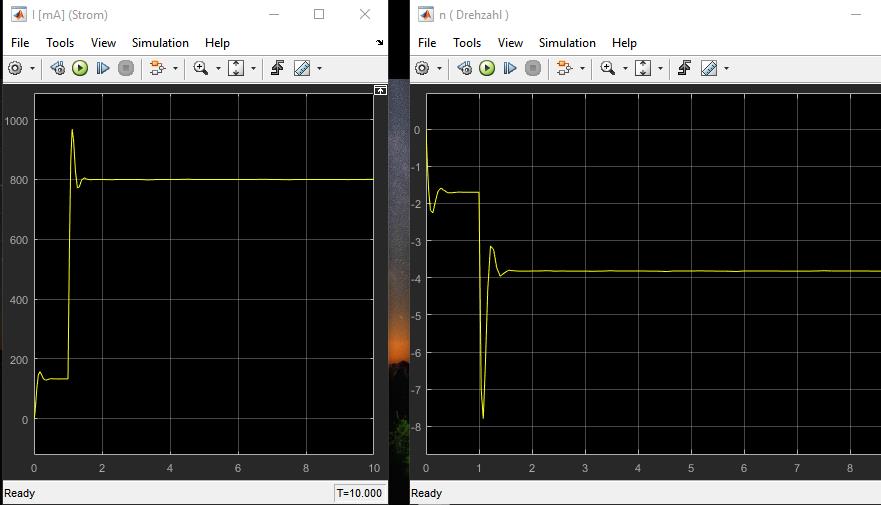Screen dimensions: 881x505
Task: Open Simulation menu in Drehzahl scope
Action: tap(567, 43)
